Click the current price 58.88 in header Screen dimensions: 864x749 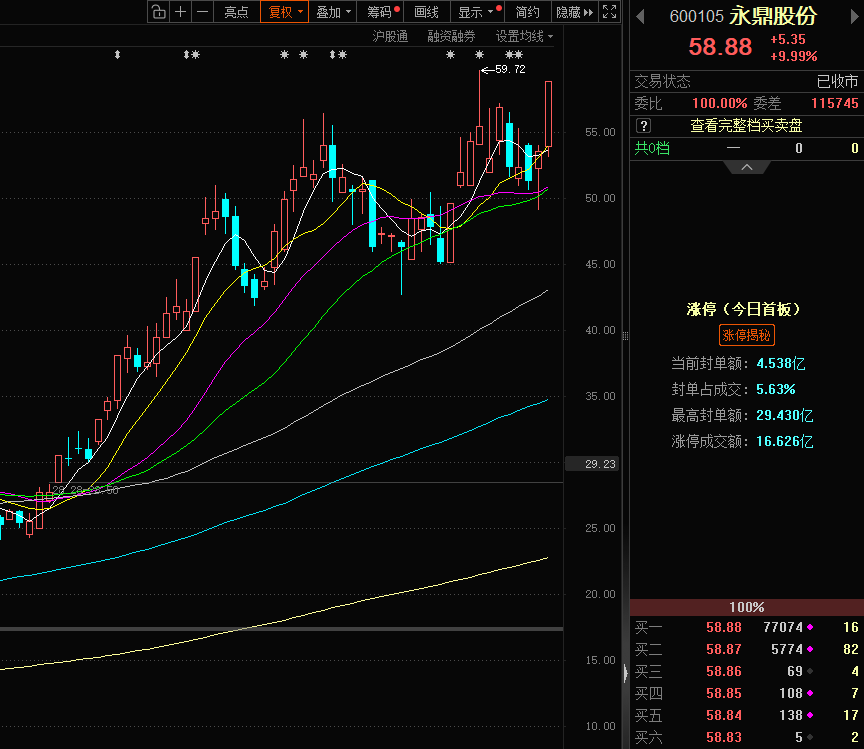click(720, 47)
